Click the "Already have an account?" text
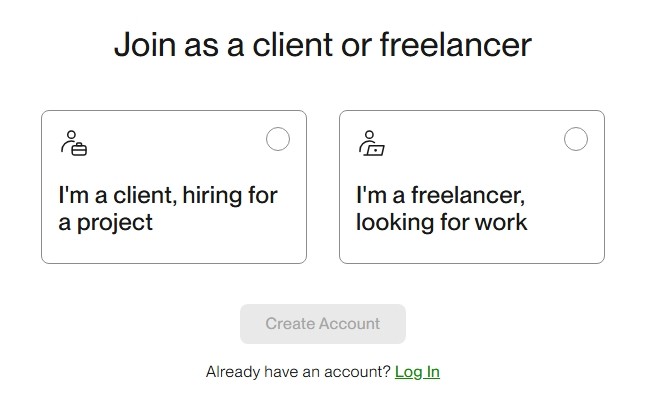 (x=298, y=372)
